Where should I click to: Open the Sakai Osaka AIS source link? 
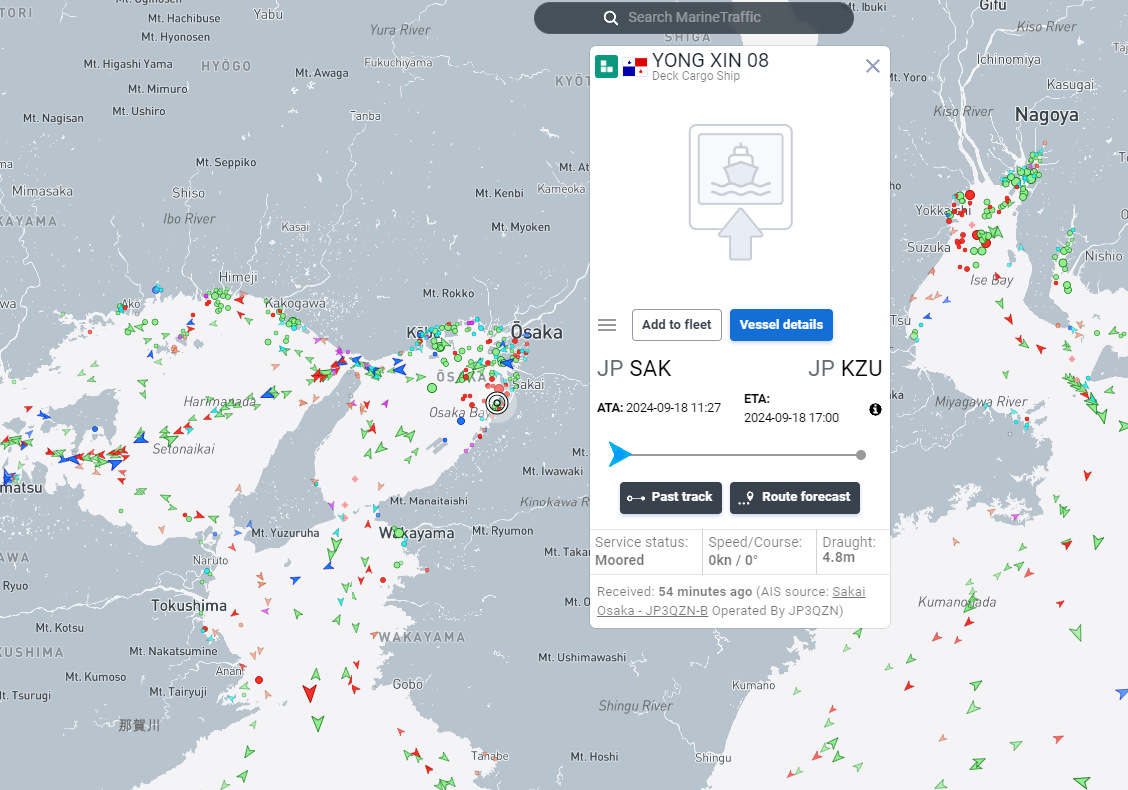click(731, 601)
